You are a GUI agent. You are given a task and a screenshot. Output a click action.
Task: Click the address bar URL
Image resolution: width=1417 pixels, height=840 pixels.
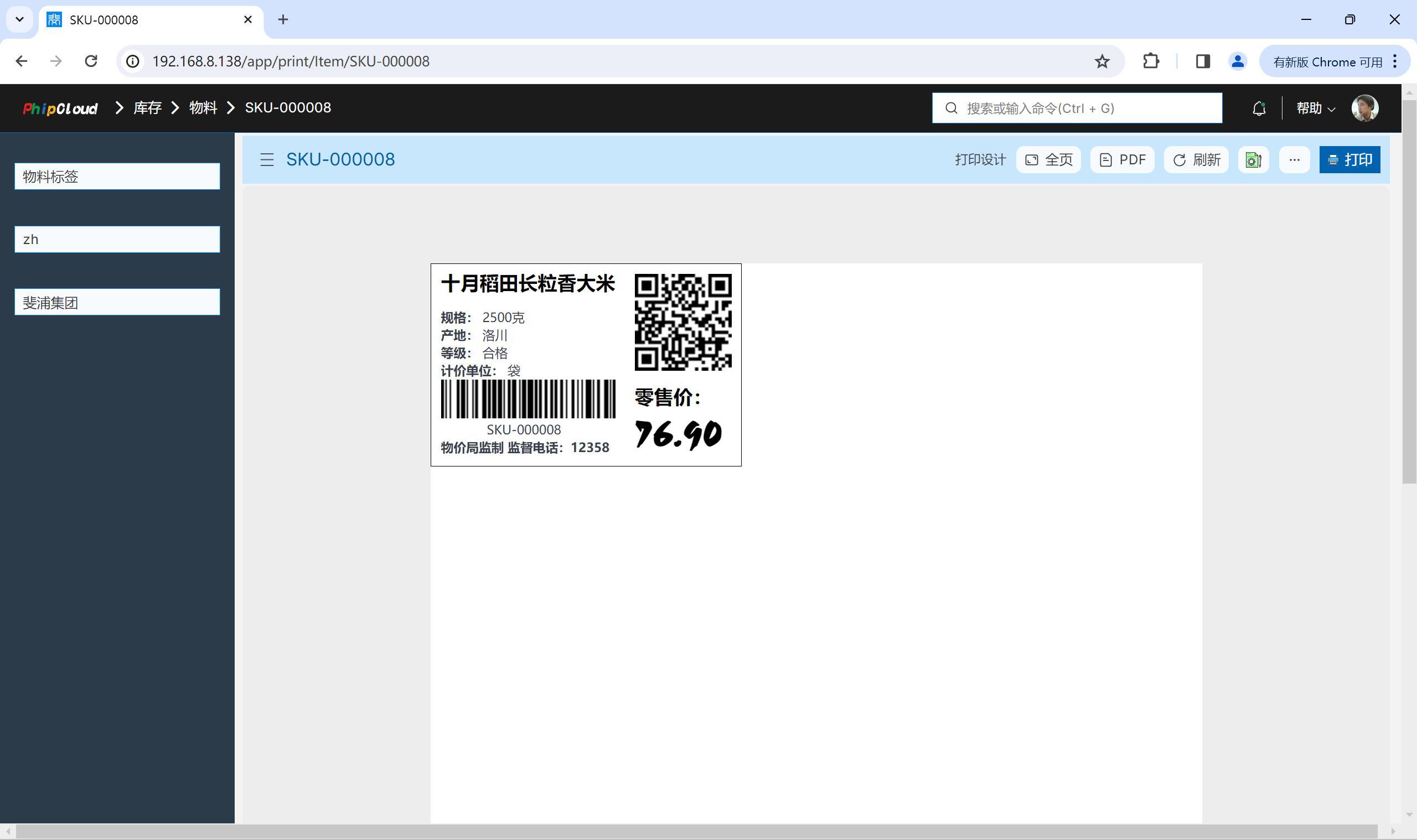(291, 61)
